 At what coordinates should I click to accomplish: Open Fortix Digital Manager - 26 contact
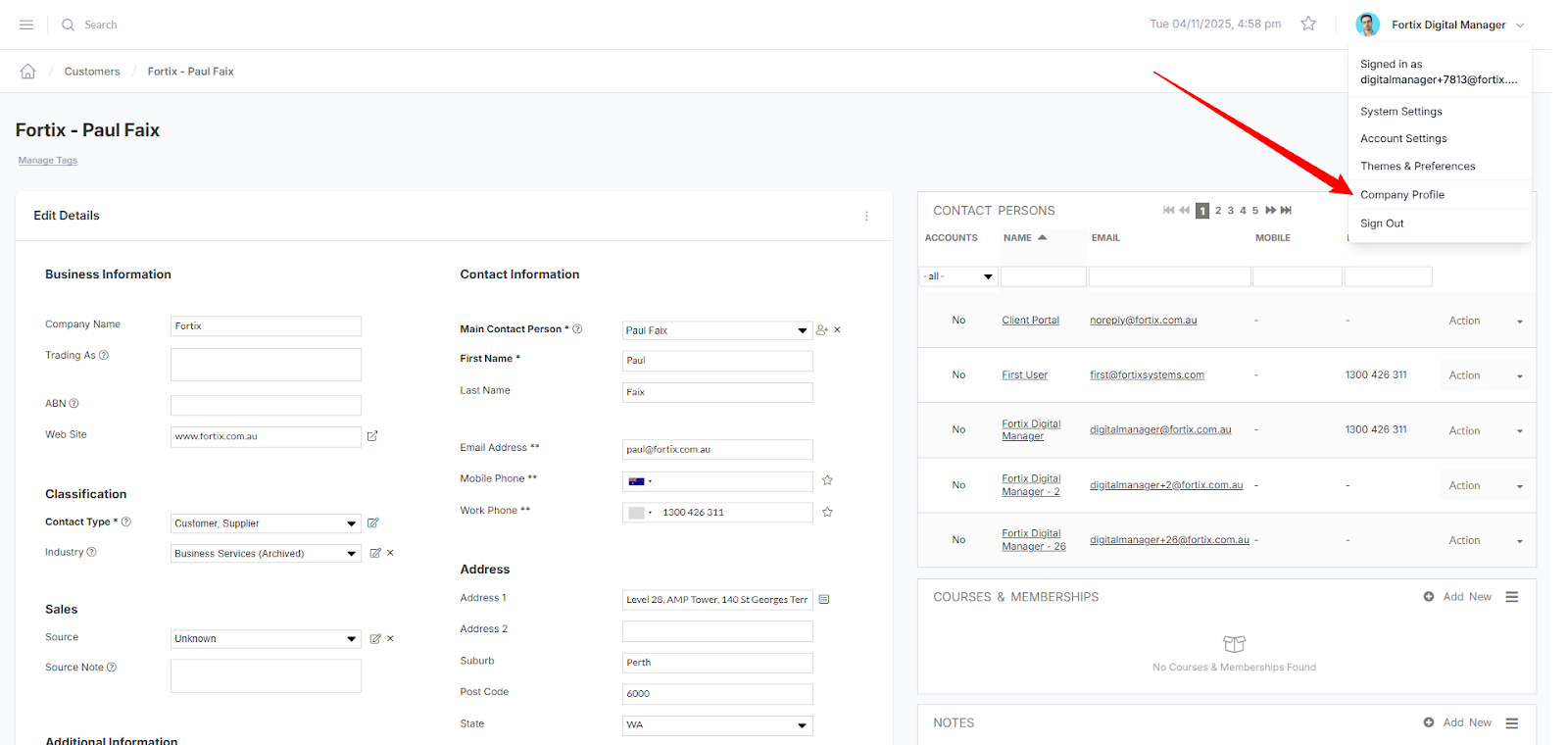[1033, 540]
